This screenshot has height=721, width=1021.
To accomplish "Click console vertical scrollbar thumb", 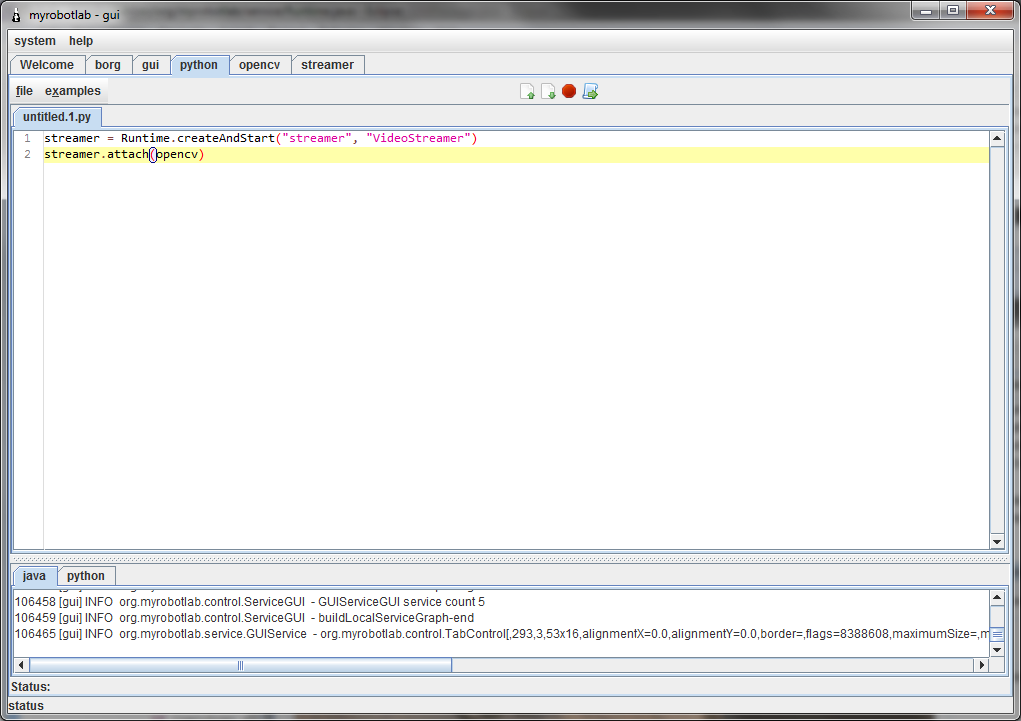I will click(x=997, y=634).
